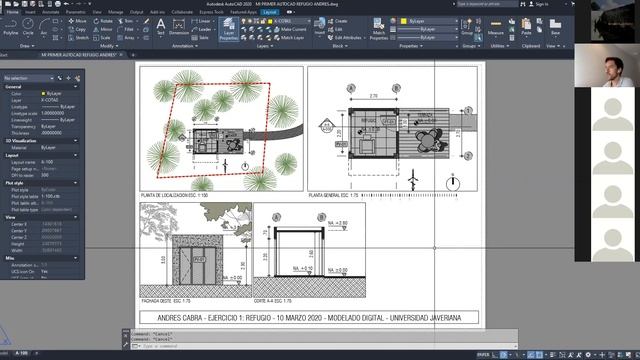The width and height of the screenshot is (640, 360).
Task: Open the No selection dropdown
Action: coord(28,78)
